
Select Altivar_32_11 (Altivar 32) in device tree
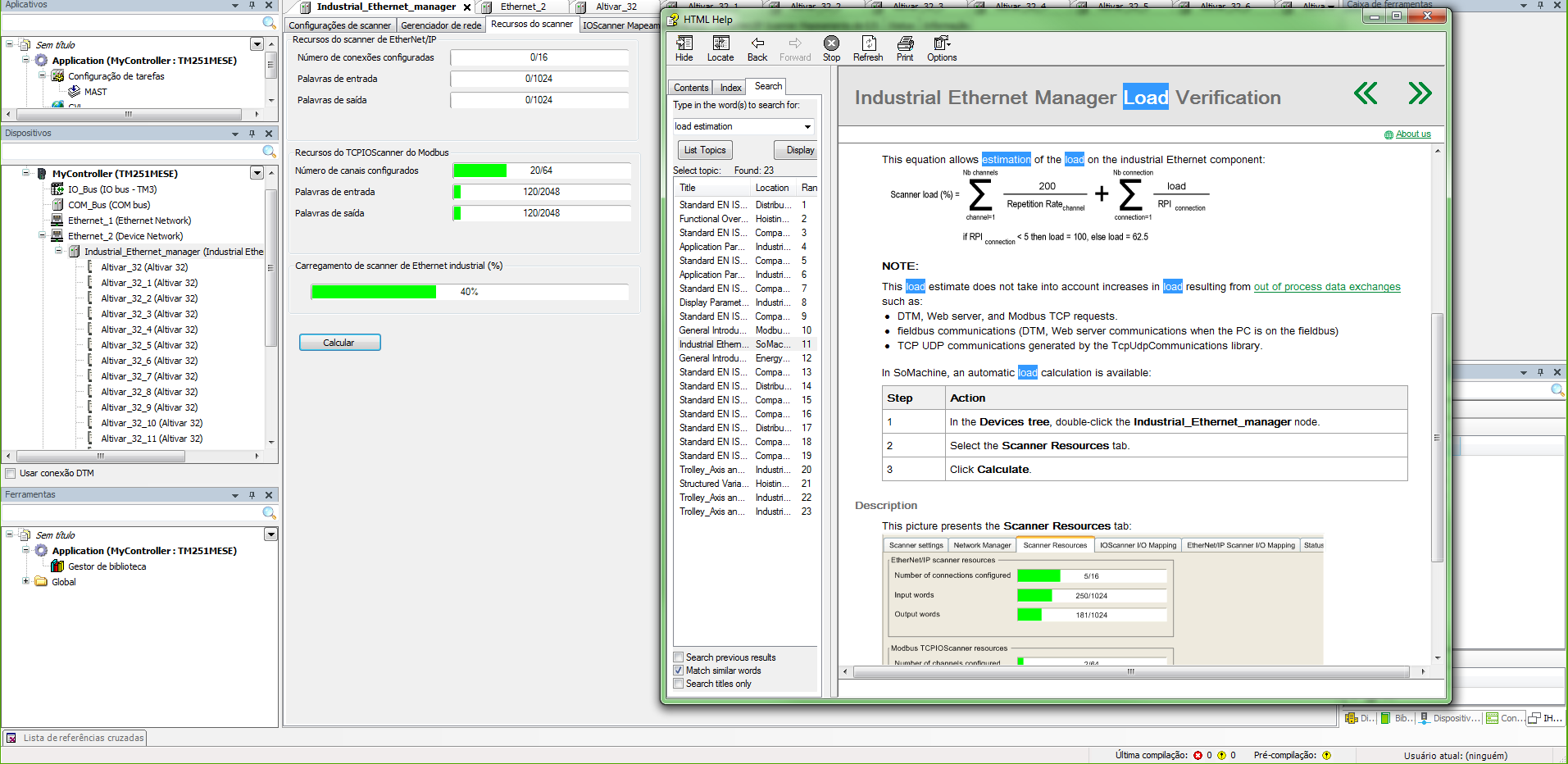(x=152, y=439)
